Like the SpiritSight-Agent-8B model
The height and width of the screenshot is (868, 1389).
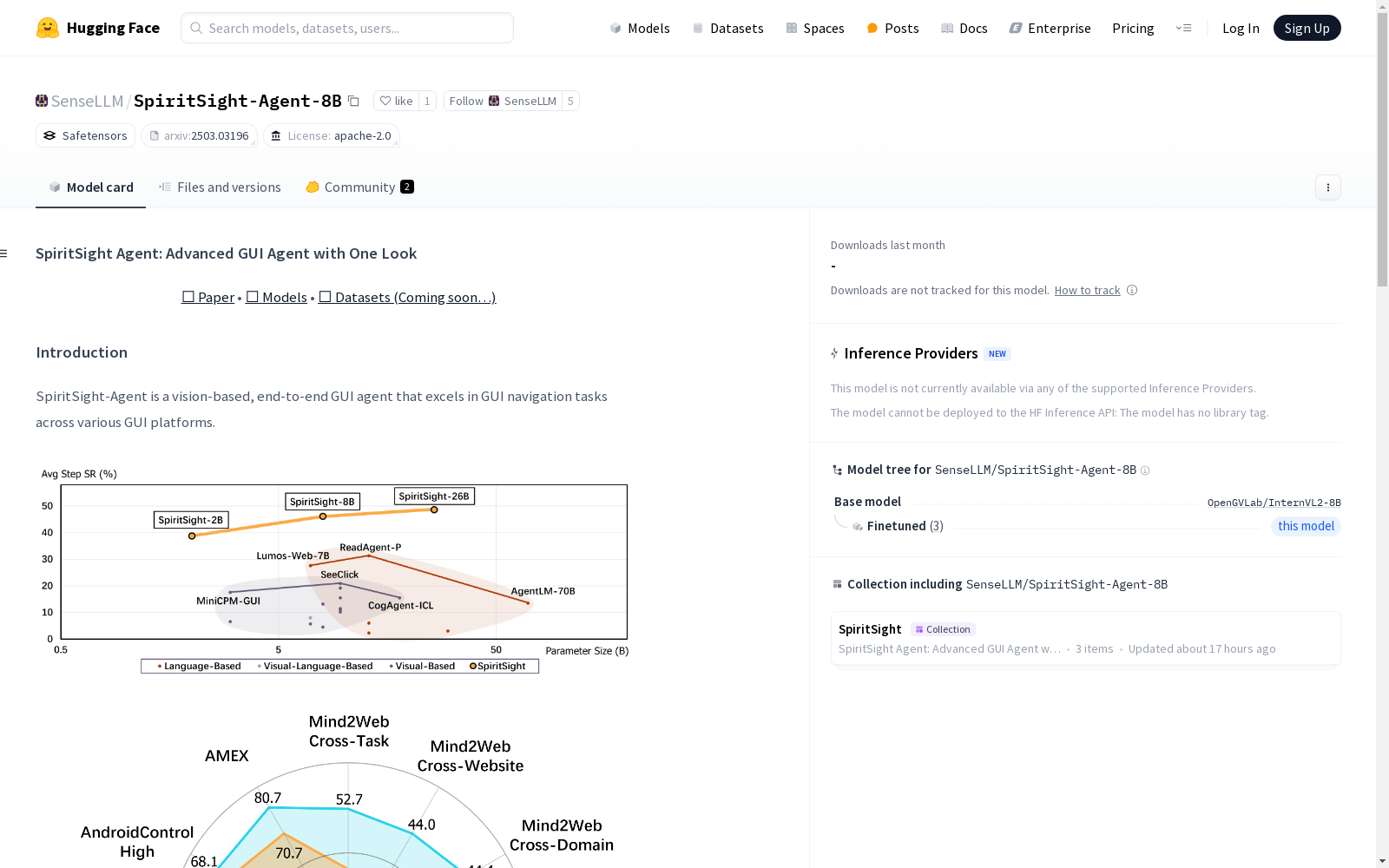396,101
